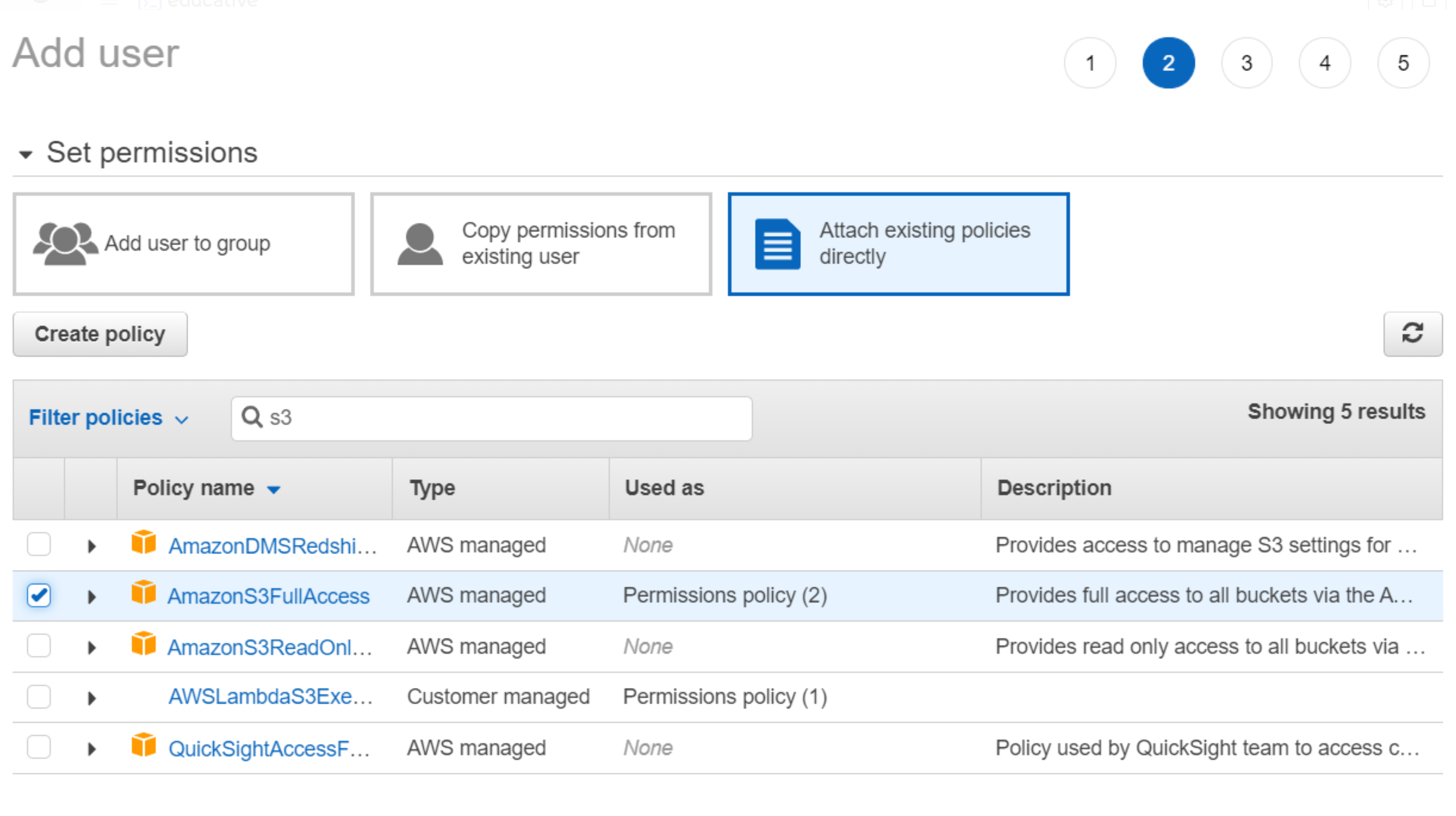The width and height of the screenshot is (1456, 816).
Task: Click orange box icon beside AmazonS3FullAccess
Action: (x=144, y=593)
